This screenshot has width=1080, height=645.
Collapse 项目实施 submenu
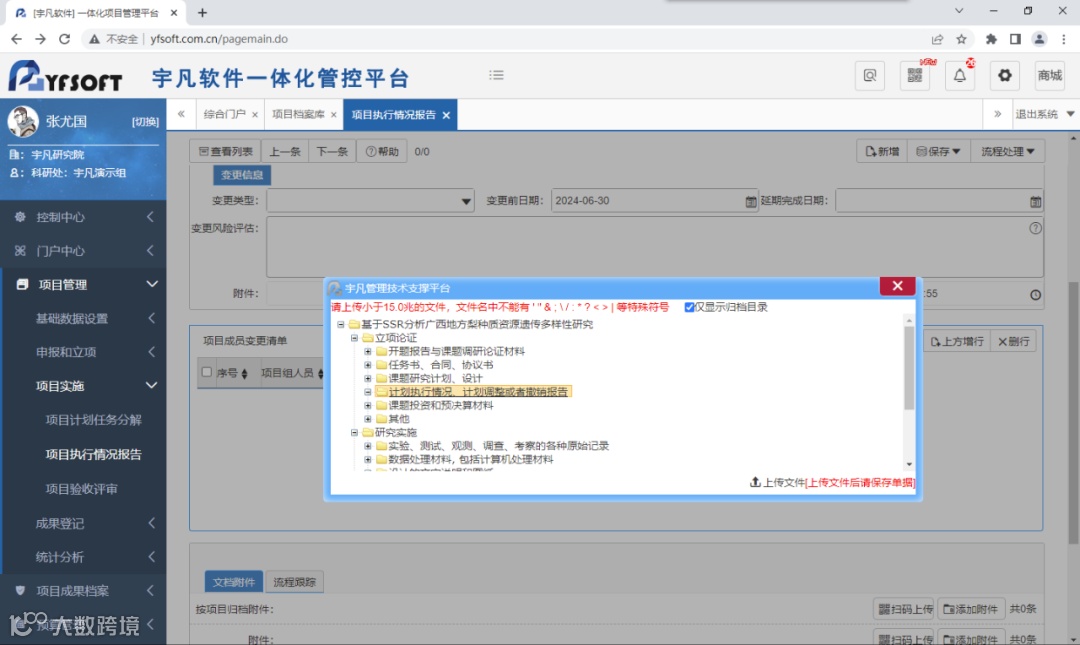click(x=83, y=386)
